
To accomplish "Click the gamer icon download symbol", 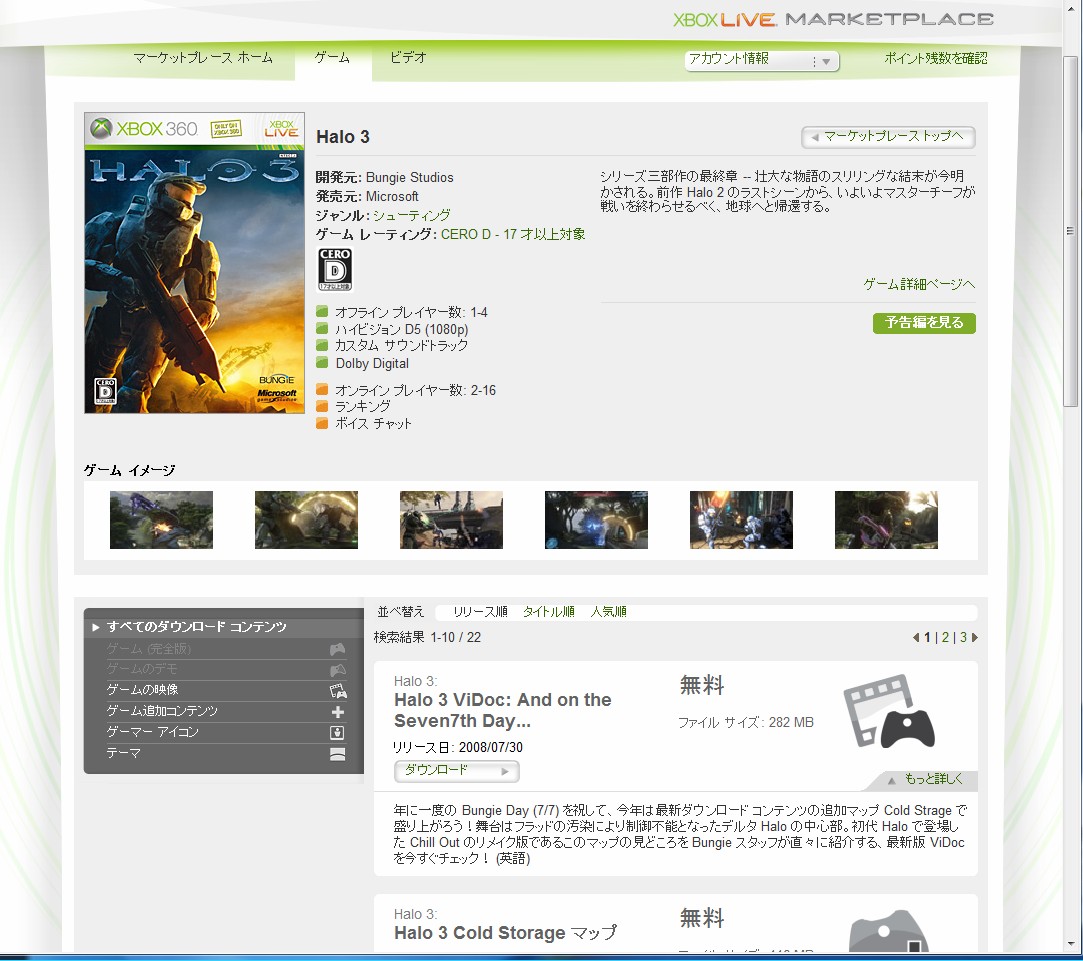I will [x=338, y=732].
